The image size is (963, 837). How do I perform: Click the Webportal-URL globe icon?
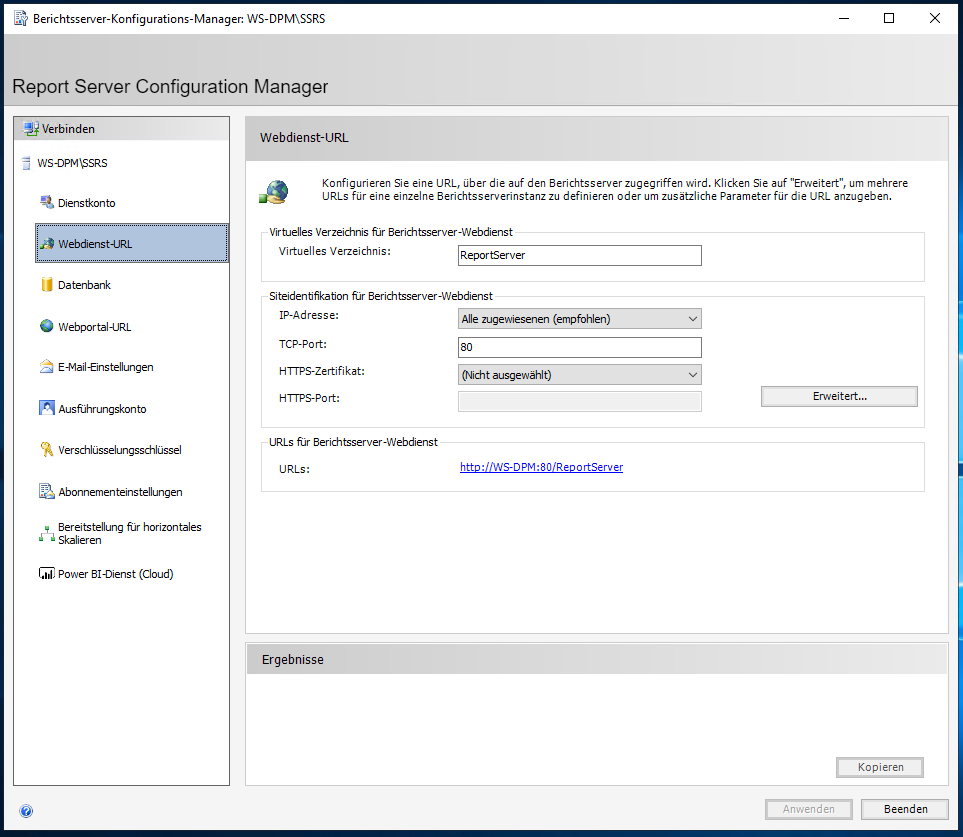click(x=47, y=326)
